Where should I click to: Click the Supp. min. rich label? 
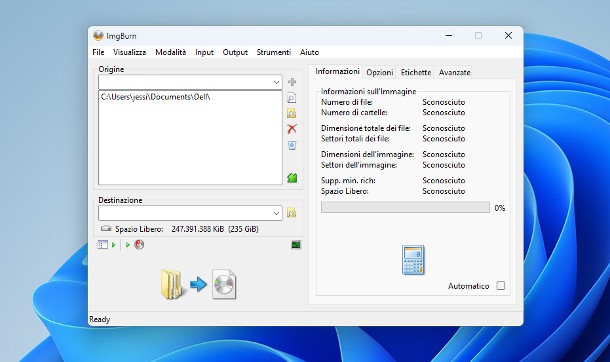coord(348,180)
